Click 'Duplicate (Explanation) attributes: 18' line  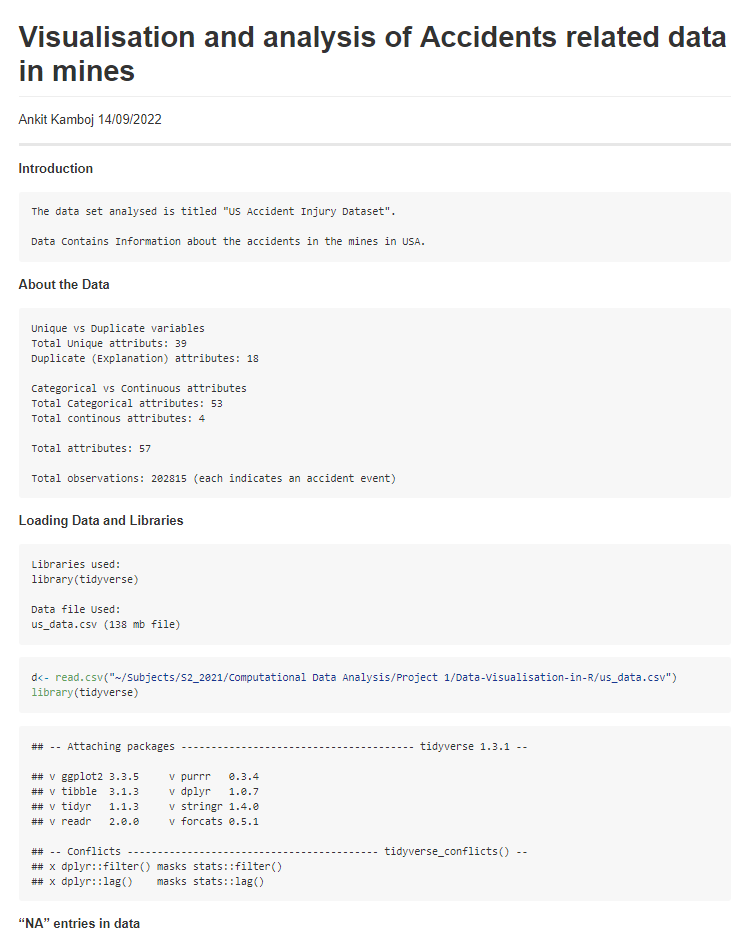click(x=145, y=358)
